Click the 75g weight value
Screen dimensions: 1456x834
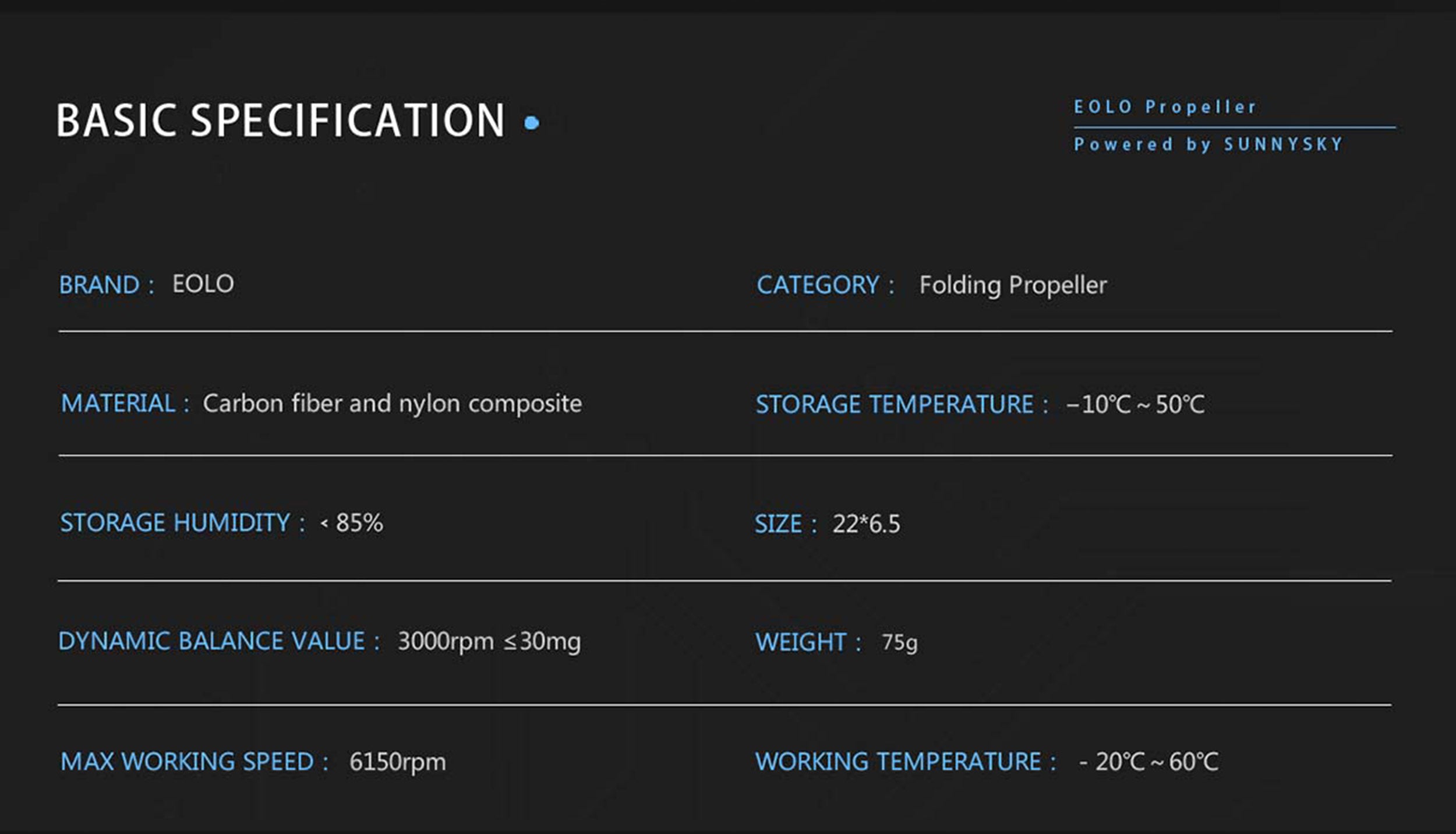899,642
